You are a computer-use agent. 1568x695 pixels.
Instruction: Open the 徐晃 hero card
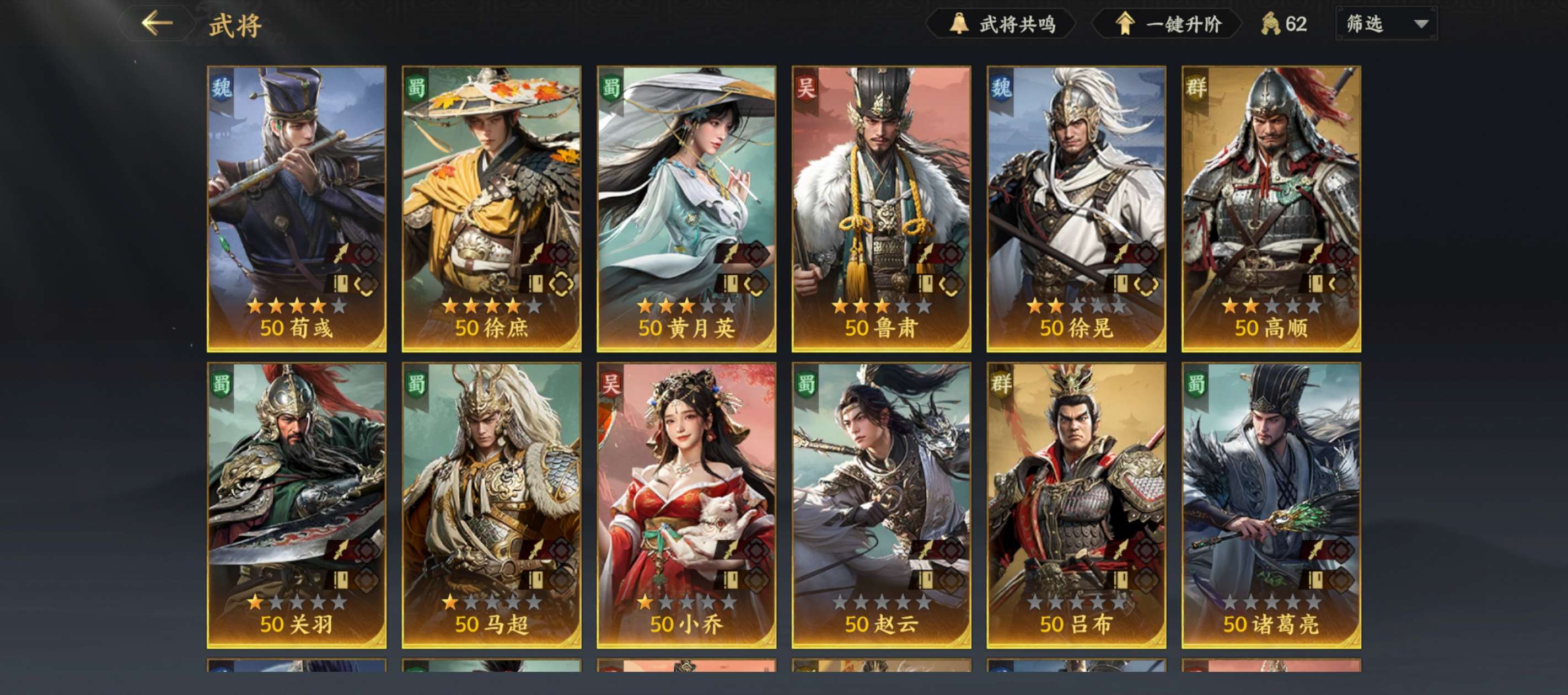pos(1076,209)
